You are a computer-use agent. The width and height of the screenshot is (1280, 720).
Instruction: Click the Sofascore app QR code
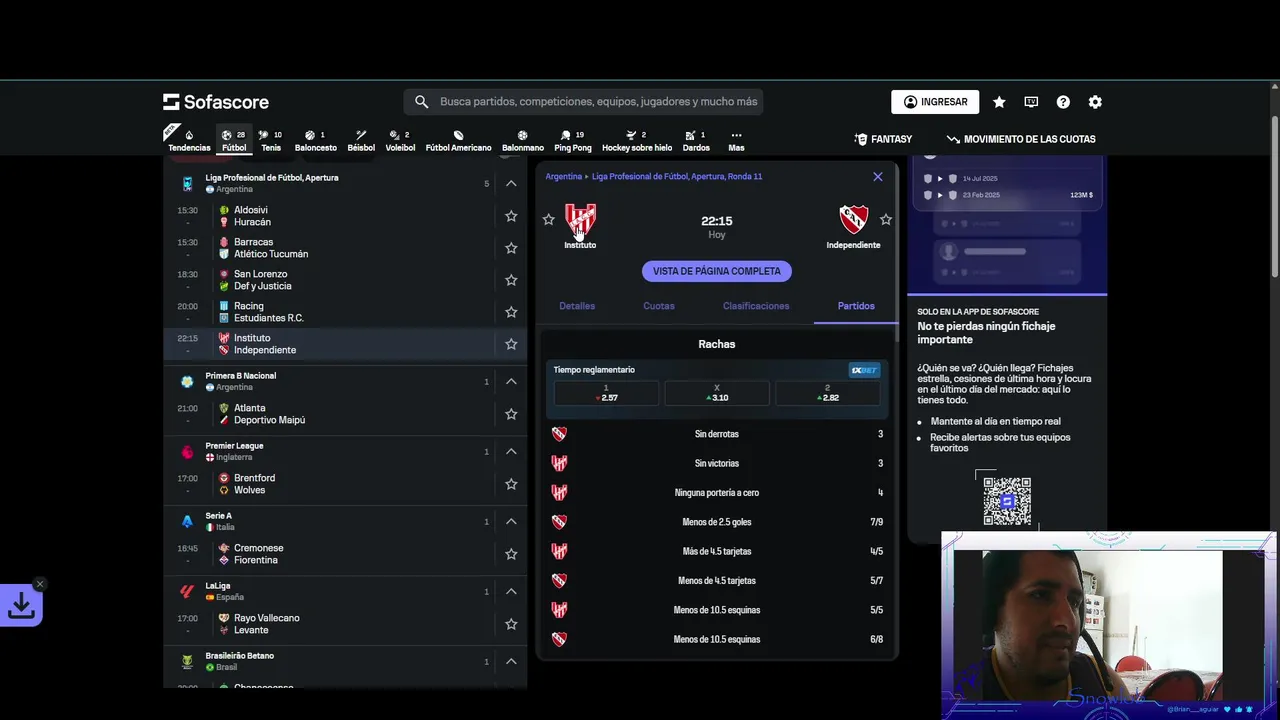pyautogui.click(x=1007, y=500)
